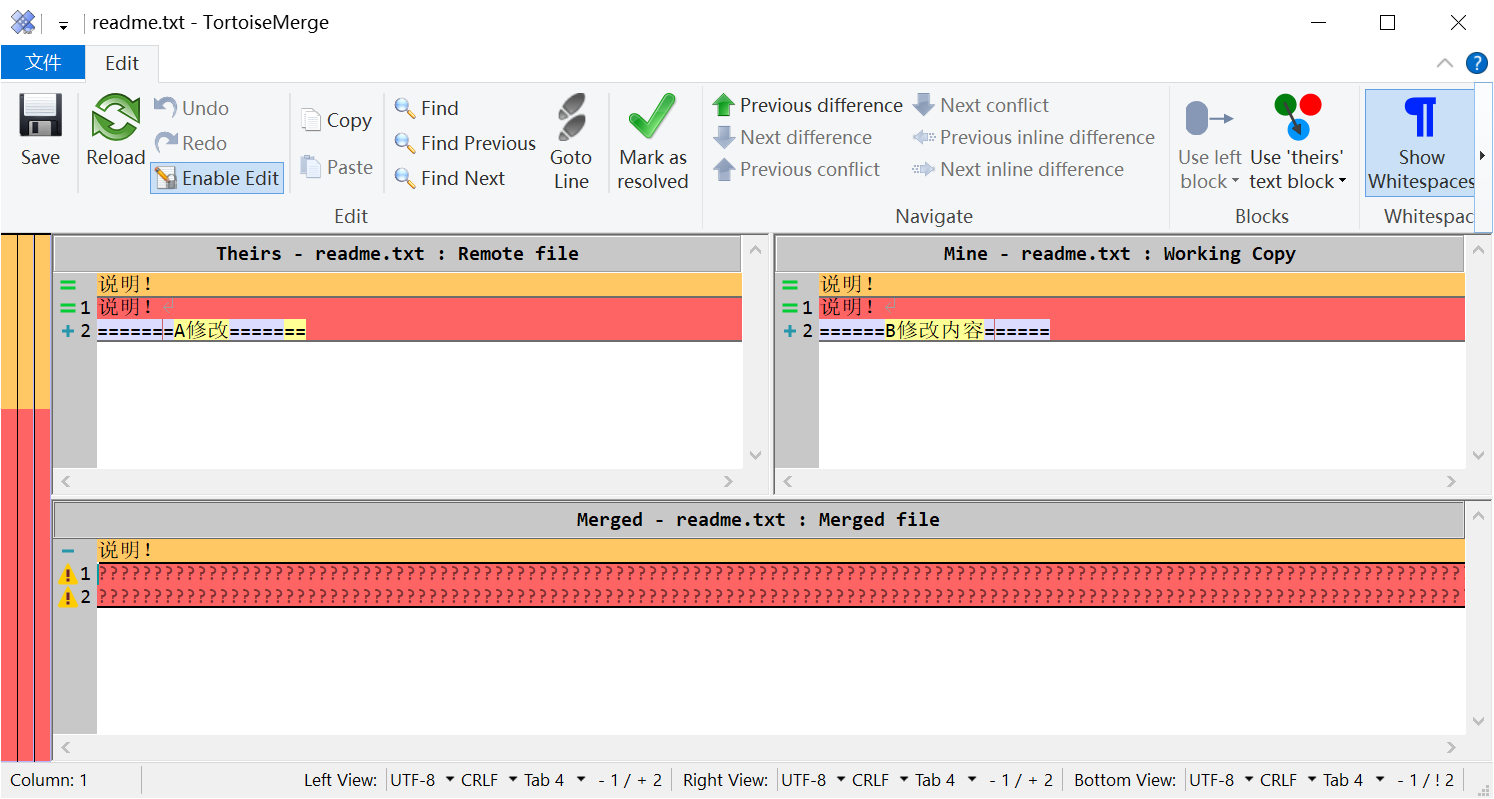The image size is (1494, 799).
Task: Go to Next conflict
Action: point(981,105)
